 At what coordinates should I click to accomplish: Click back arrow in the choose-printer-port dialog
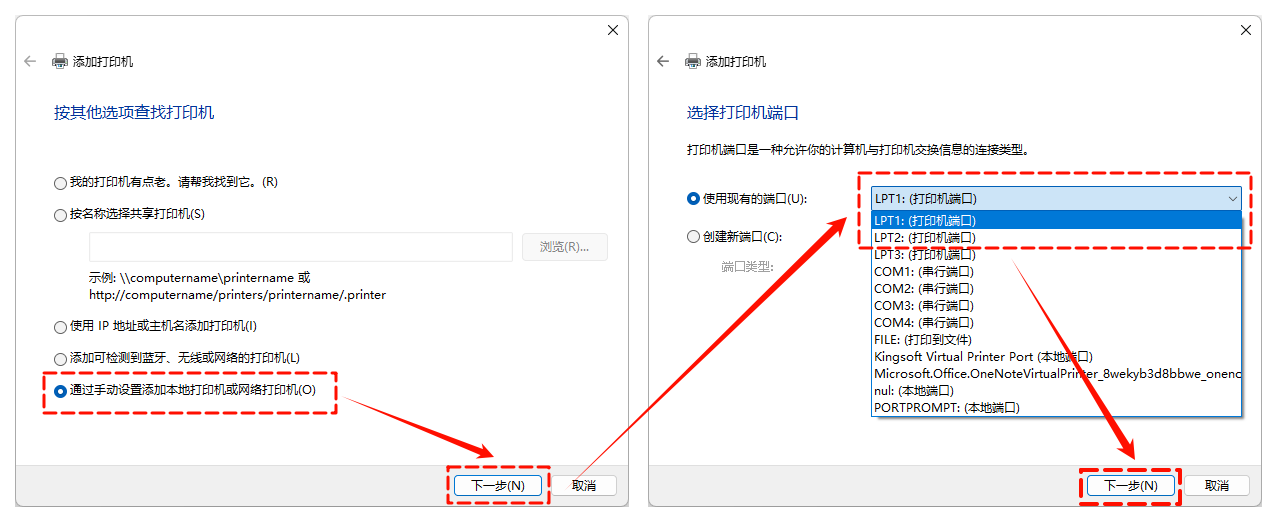[663, 61]
